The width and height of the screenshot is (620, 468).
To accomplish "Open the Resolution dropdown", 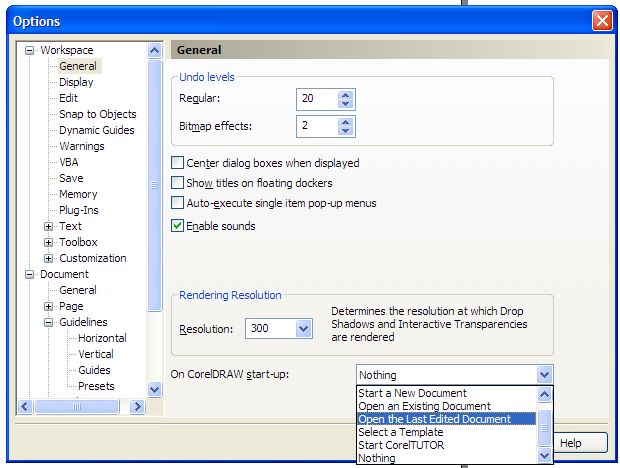I will click(x=304, y=328).
